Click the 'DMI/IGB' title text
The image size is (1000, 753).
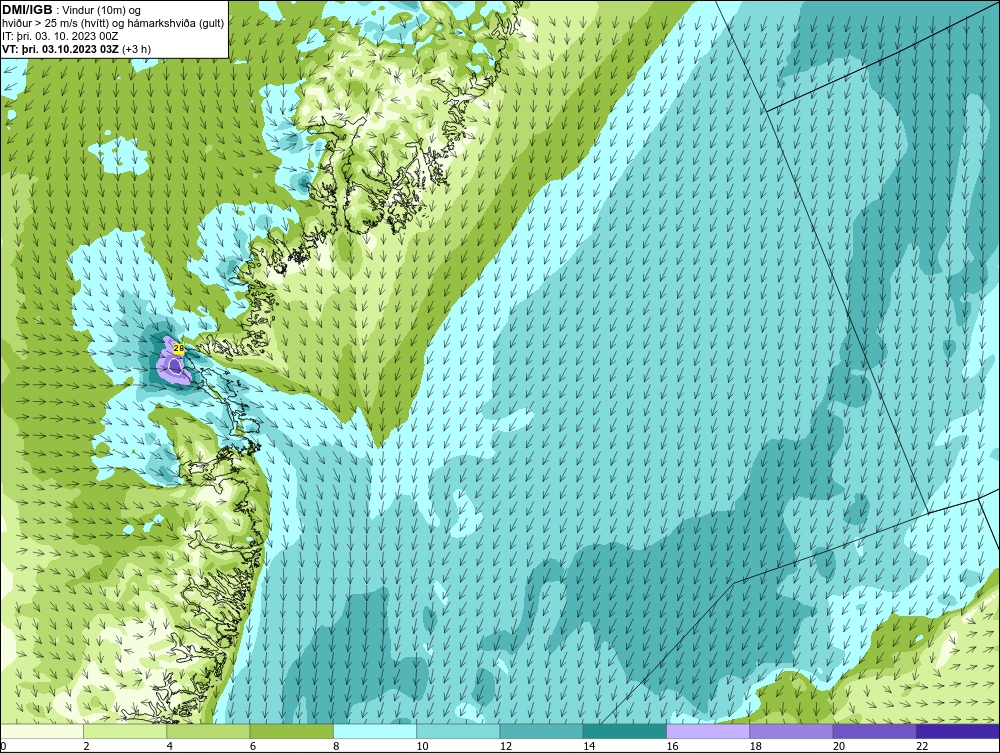coord(27,10)
